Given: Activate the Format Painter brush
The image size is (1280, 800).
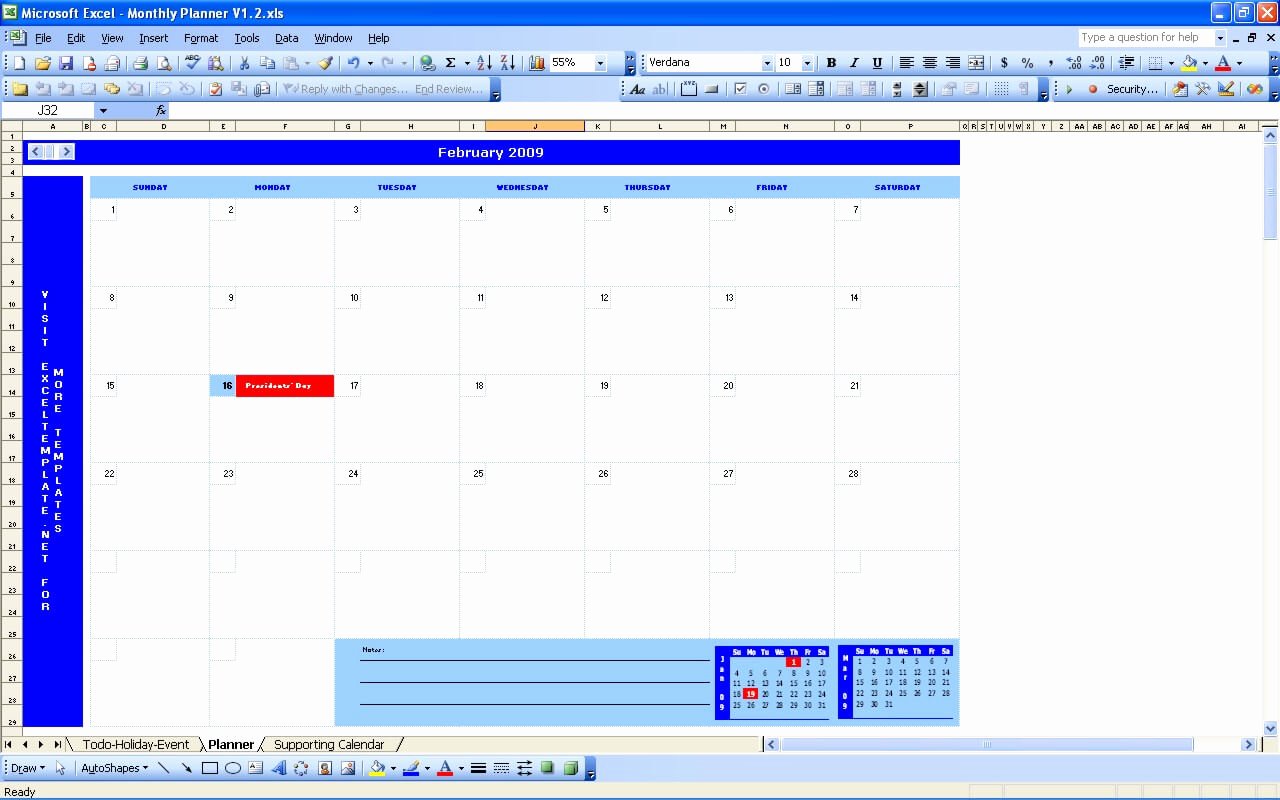Looking at the screenshot, I should 325,63.
